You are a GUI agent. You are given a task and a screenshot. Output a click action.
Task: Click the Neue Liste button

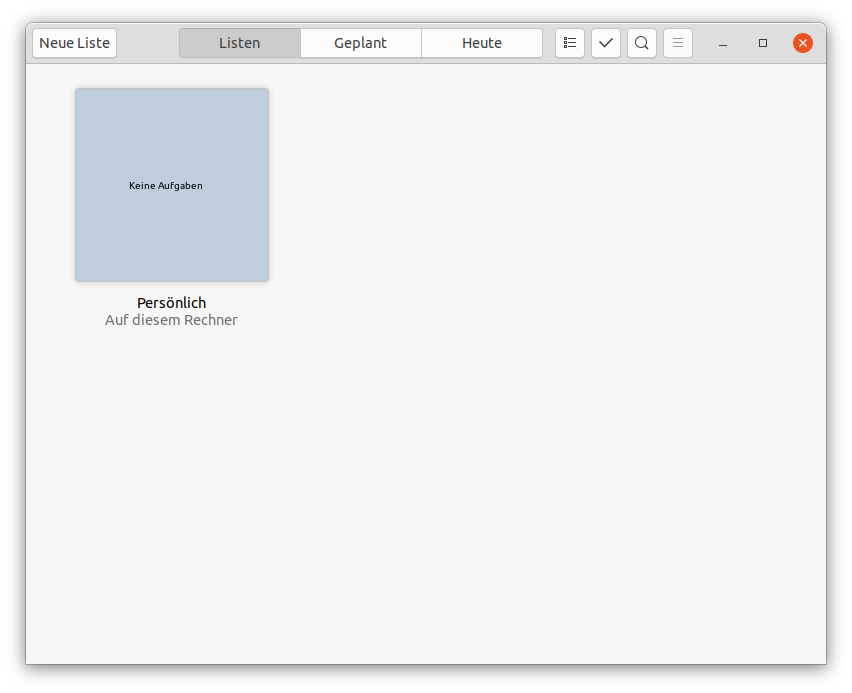[x=74, y=43]
